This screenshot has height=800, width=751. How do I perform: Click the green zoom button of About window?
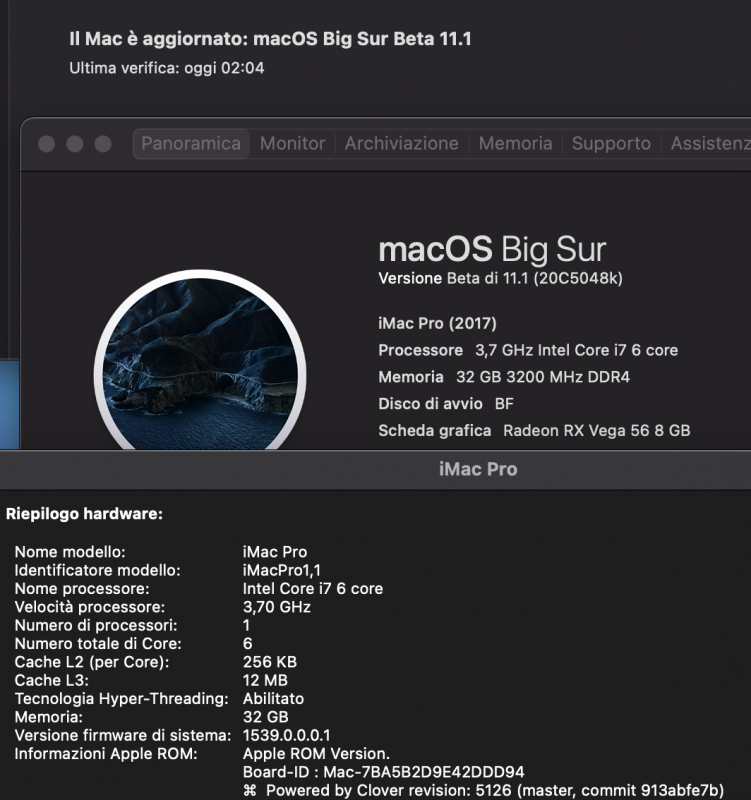click(x=103, y=144)
